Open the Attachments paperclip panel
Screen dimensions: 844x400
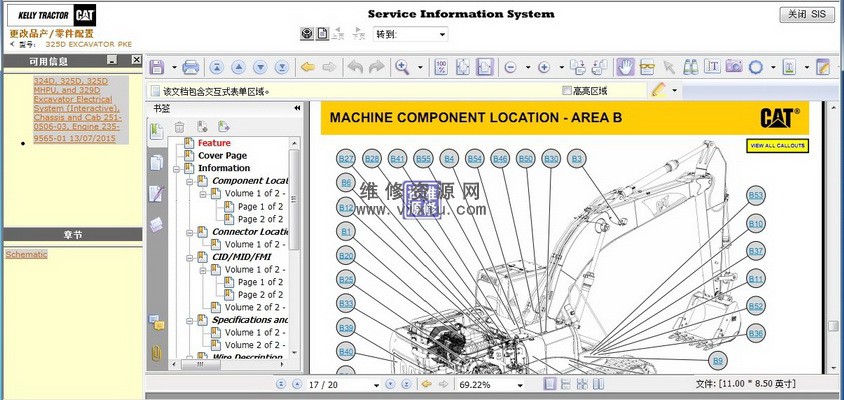(156, 352)
